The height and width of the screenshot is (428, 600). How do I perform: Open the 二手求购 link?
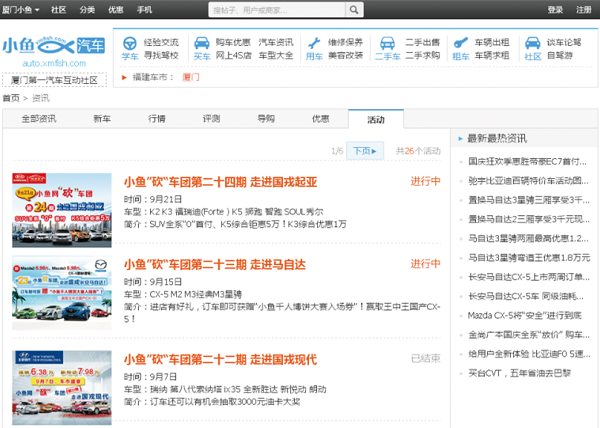coord(422,55)
